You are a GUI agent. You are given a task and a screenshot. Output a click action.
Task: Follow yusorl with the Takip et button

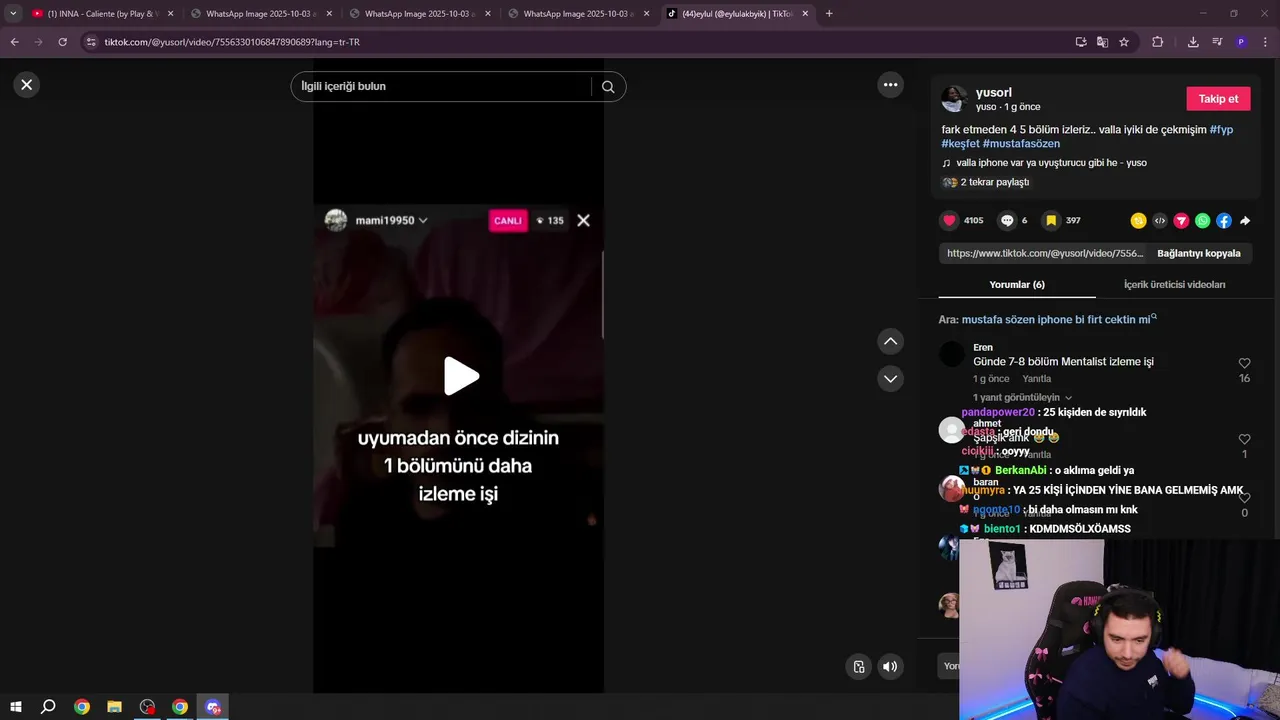[1218, 99]
